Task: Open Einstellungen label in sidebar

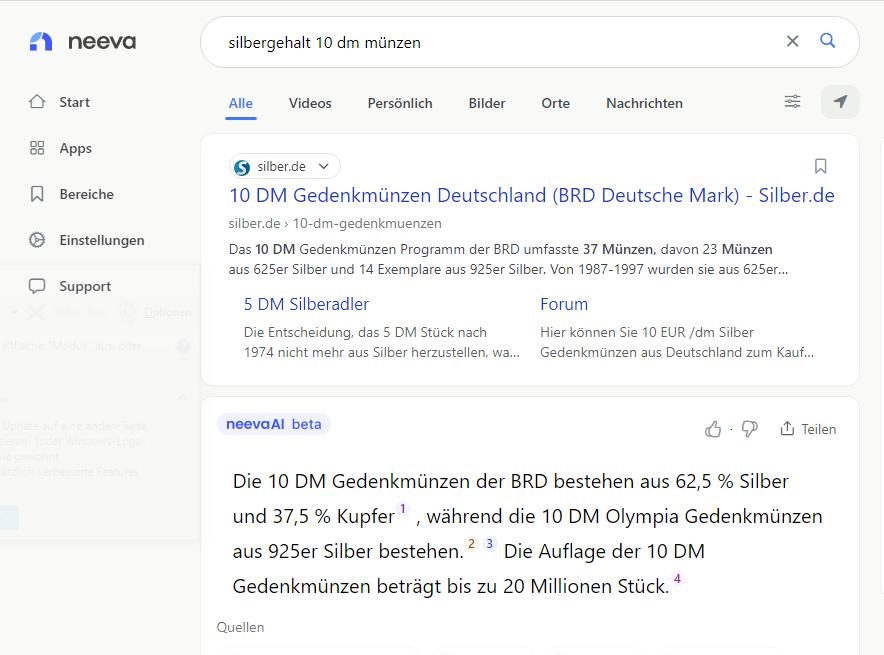Action: click(102, 240)
